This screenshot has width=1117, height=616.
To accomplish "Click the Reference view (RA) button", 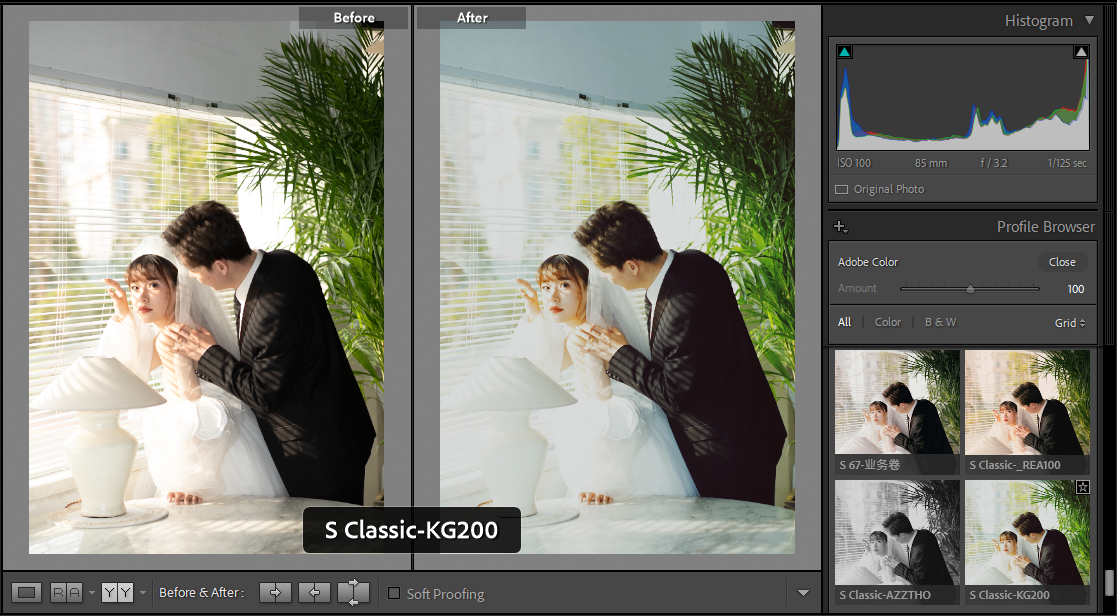I will 67,593.
